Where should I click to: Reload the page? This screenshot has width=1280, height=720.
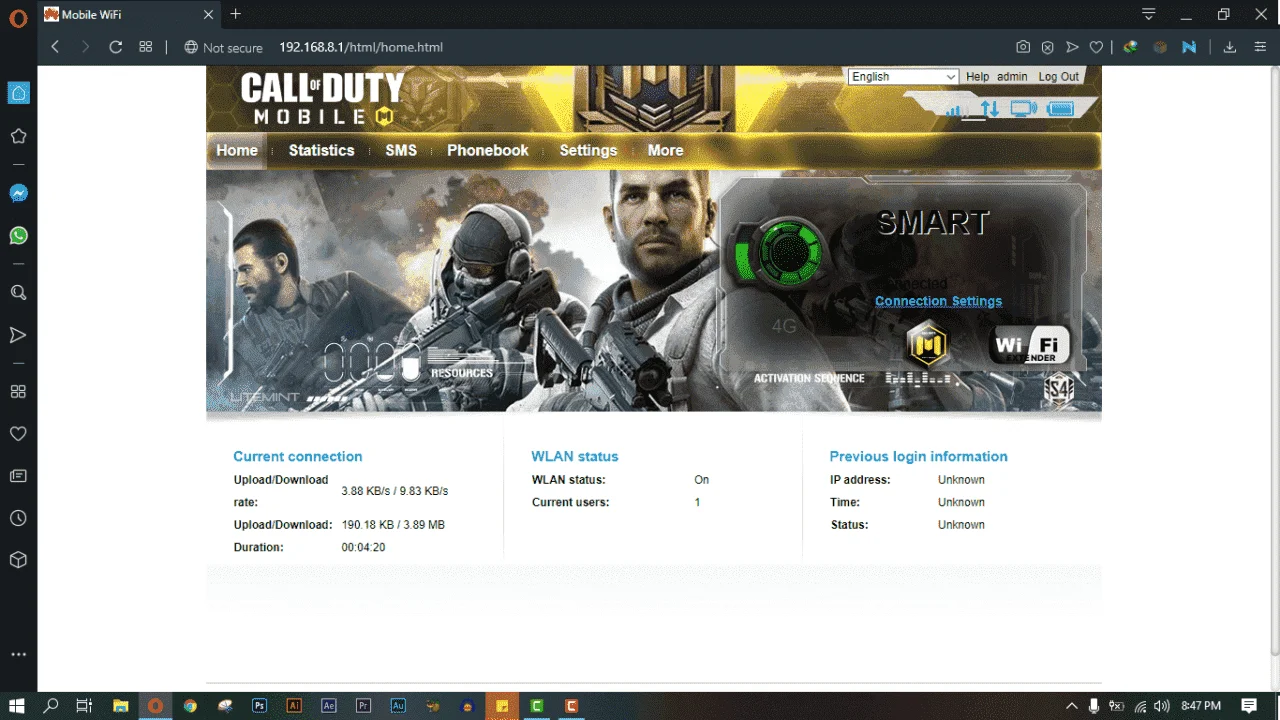click(115, 47)
